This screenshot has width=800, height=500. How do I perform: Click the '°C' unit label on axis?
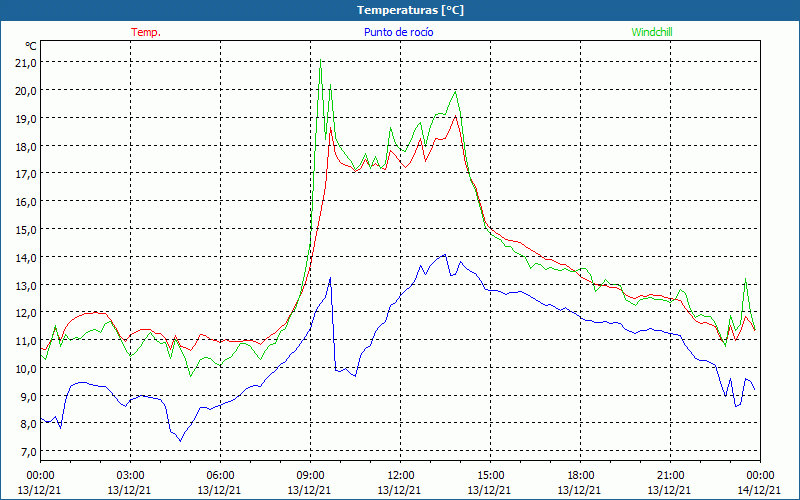click(31, 46)
